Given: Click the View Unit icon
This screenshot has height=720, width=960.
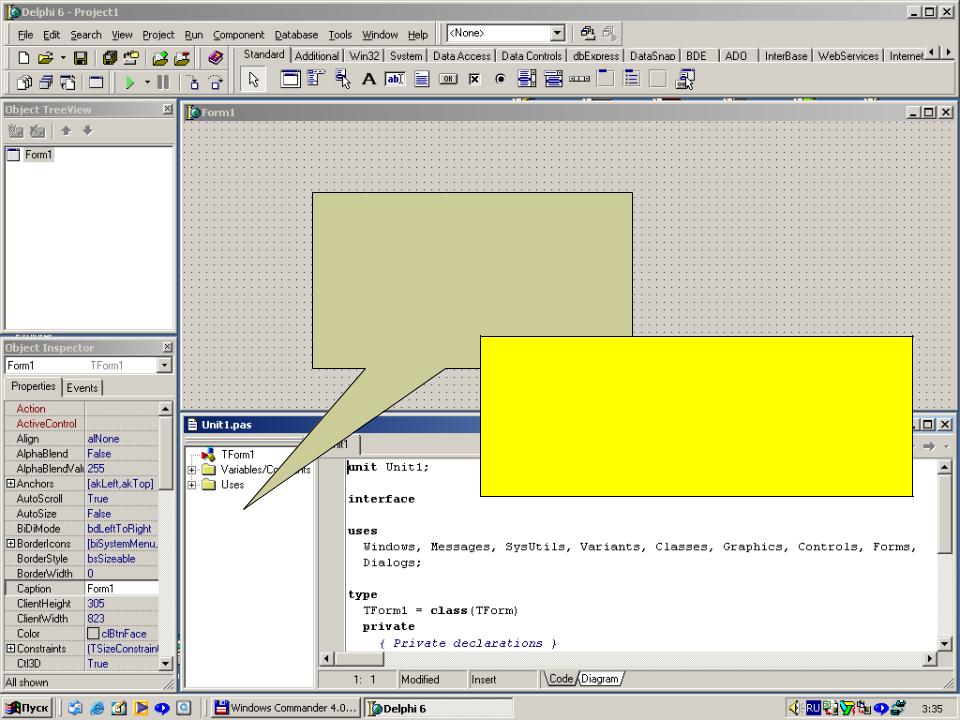Looking at the screenshot, I should tap(24, 81).
